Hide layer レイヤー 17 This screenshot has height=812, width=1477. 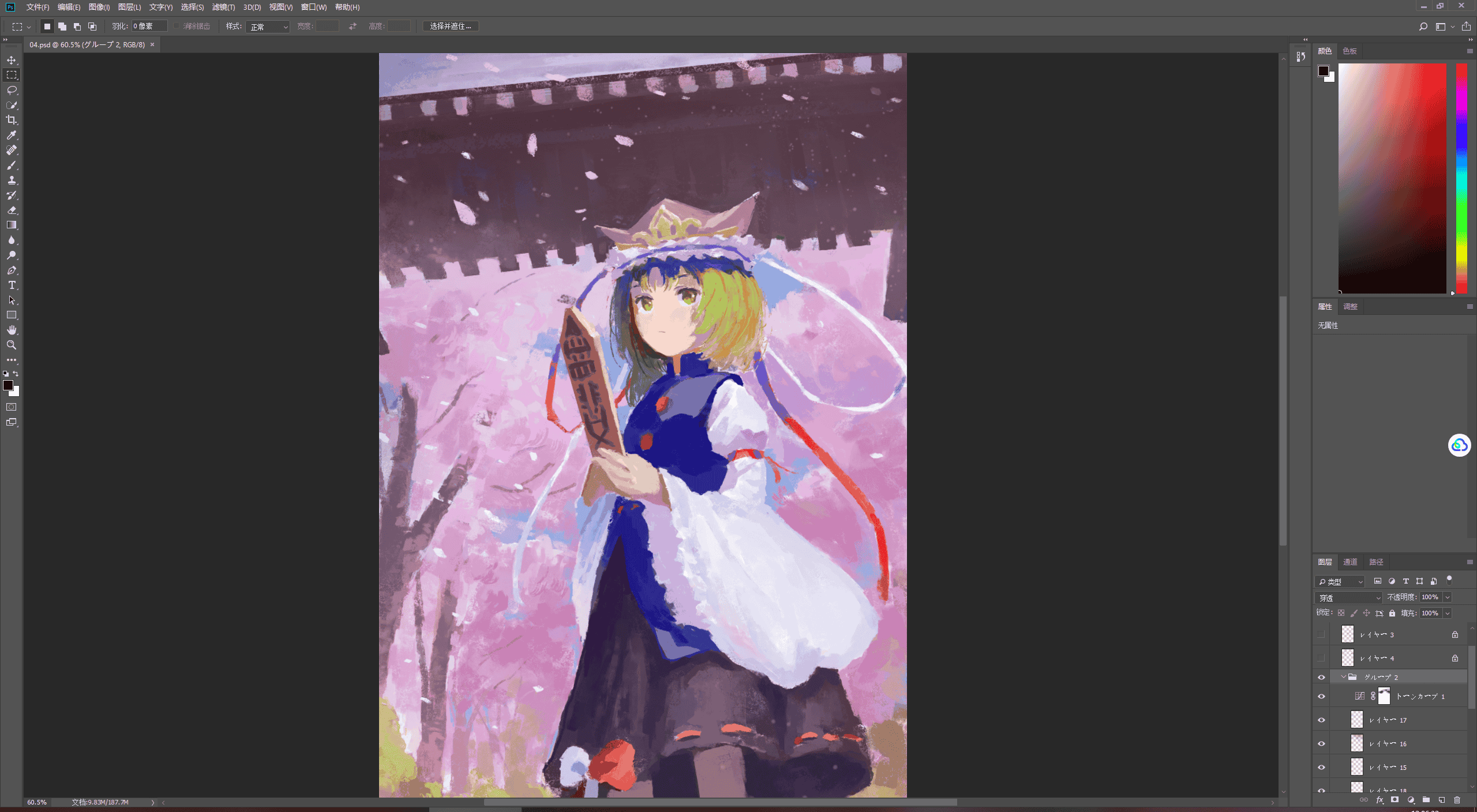tap(1321, 720)
